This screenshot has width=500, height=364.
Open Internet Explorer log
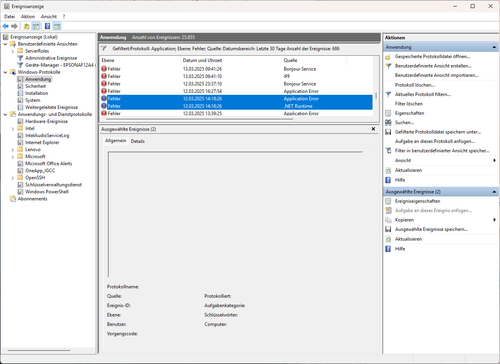[x=42, y=142]
